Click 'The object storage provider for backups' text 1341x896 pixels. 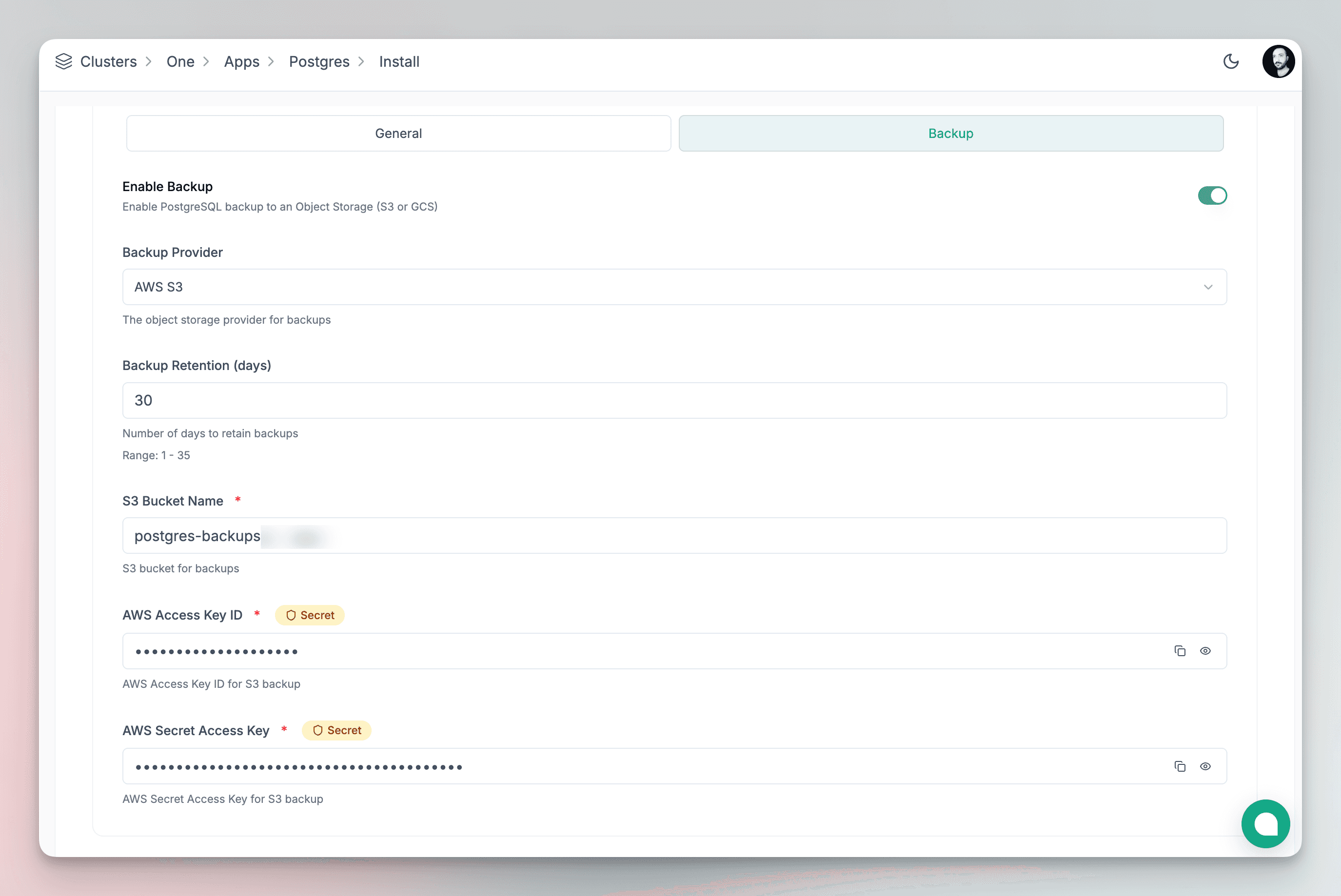click(226, 320)
